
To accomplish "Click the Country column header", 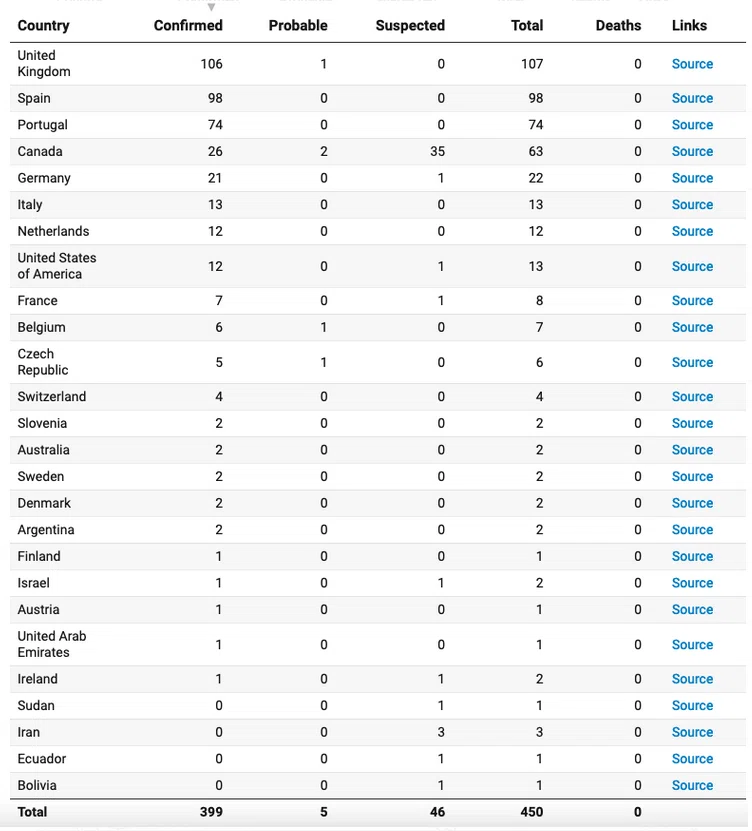I will 43,25.
